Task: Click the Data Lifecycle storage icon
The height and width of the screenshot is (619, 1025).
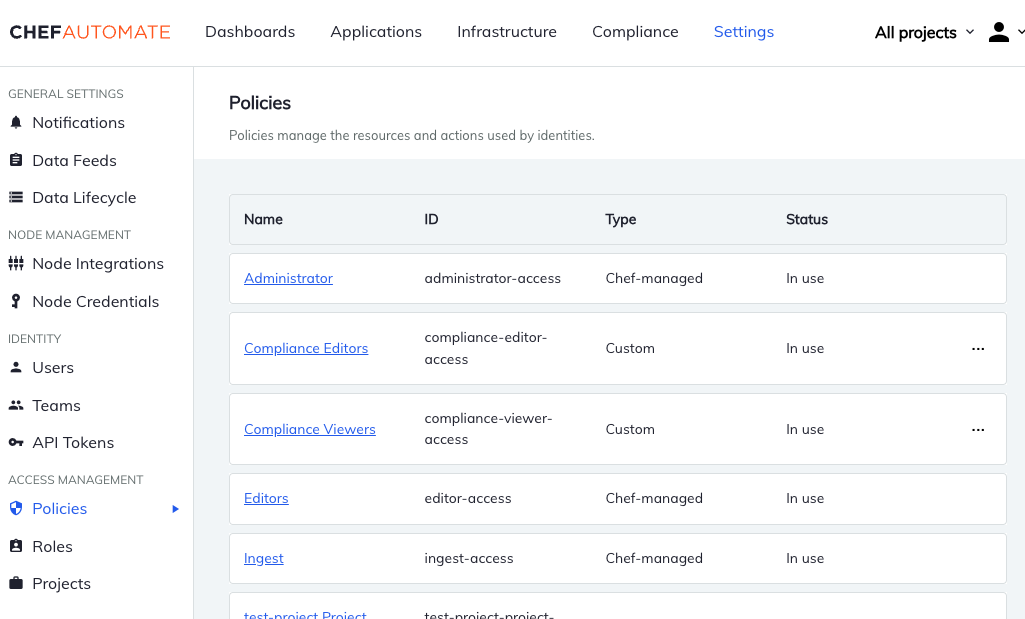Action: pyautogui.click(x=16, y=197)
